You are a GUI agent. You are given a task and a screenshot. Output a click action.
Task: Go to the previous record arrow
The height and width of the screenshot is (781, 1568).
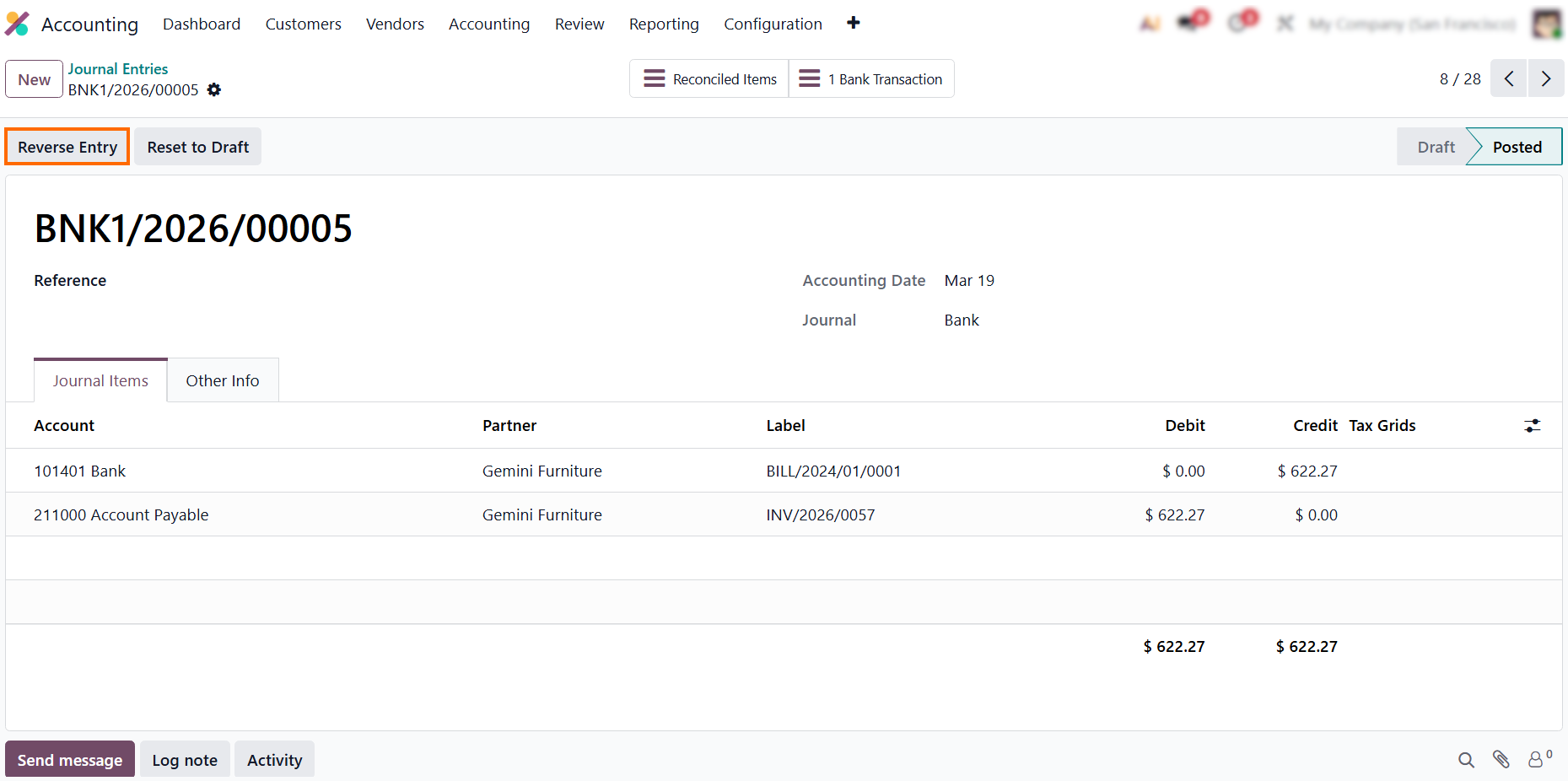click(x=1508, y=79)
